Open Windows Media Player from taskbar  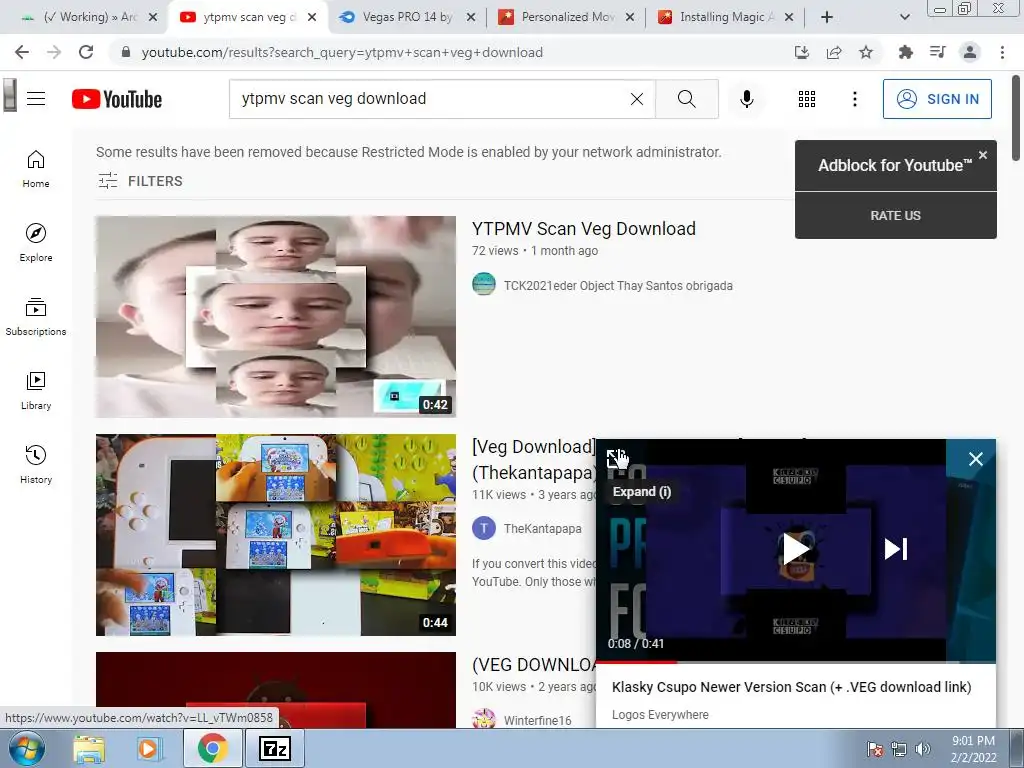tap(149, 748)
